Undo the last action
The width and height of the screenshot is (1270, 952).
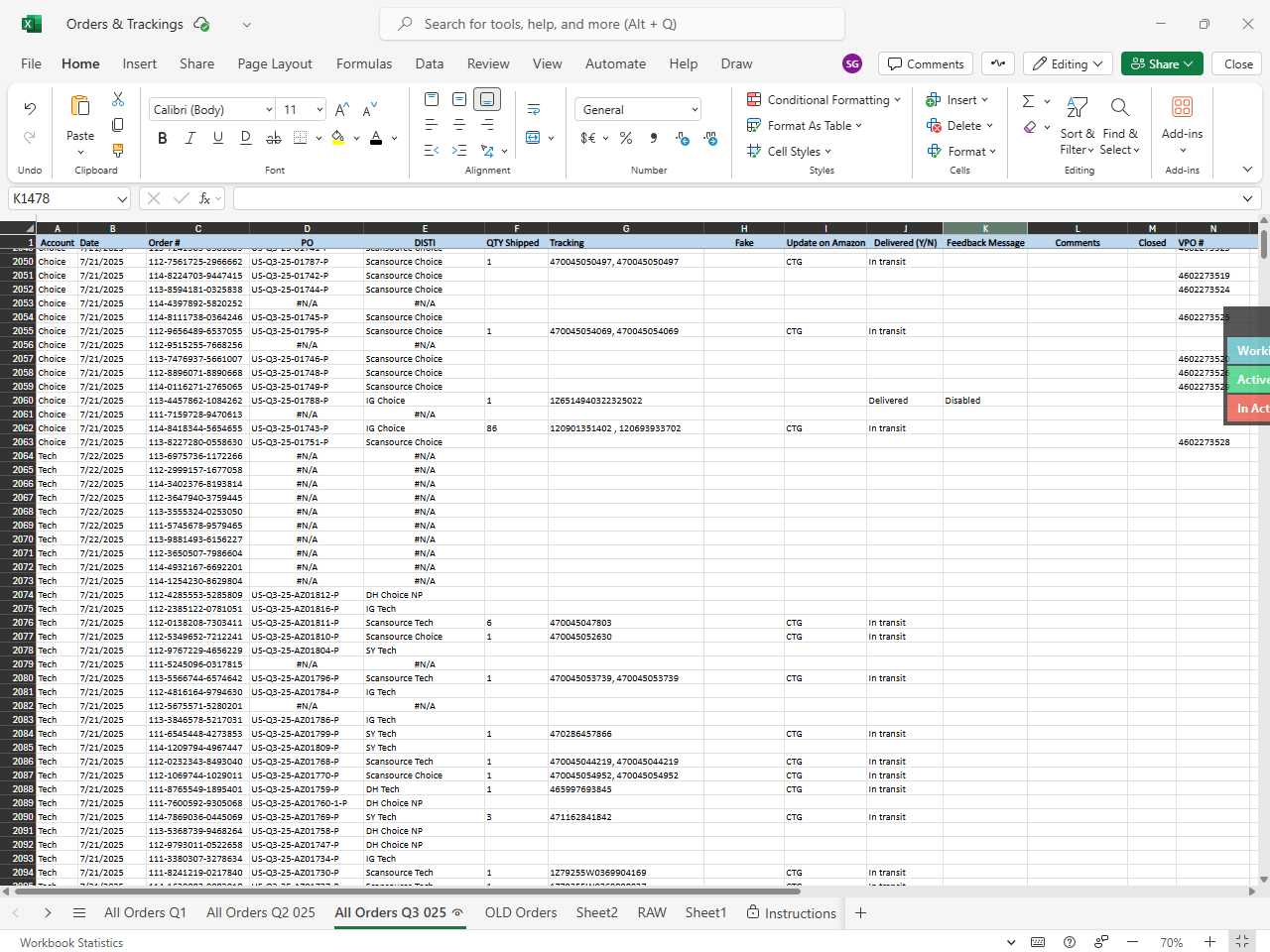tap(30, 109)
